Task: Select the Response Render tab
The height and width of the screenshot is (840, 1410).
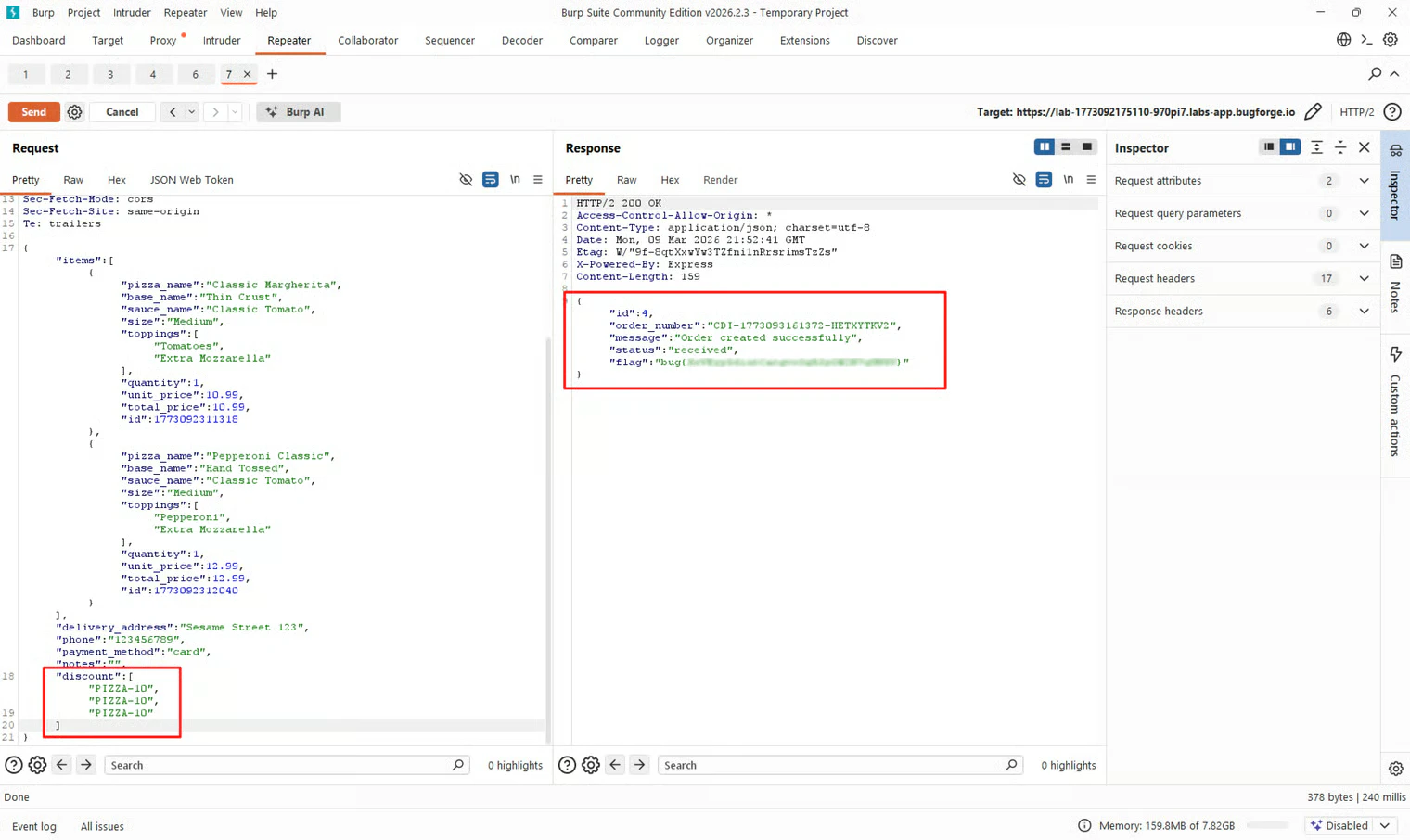Action: click(x=721, y=180)
